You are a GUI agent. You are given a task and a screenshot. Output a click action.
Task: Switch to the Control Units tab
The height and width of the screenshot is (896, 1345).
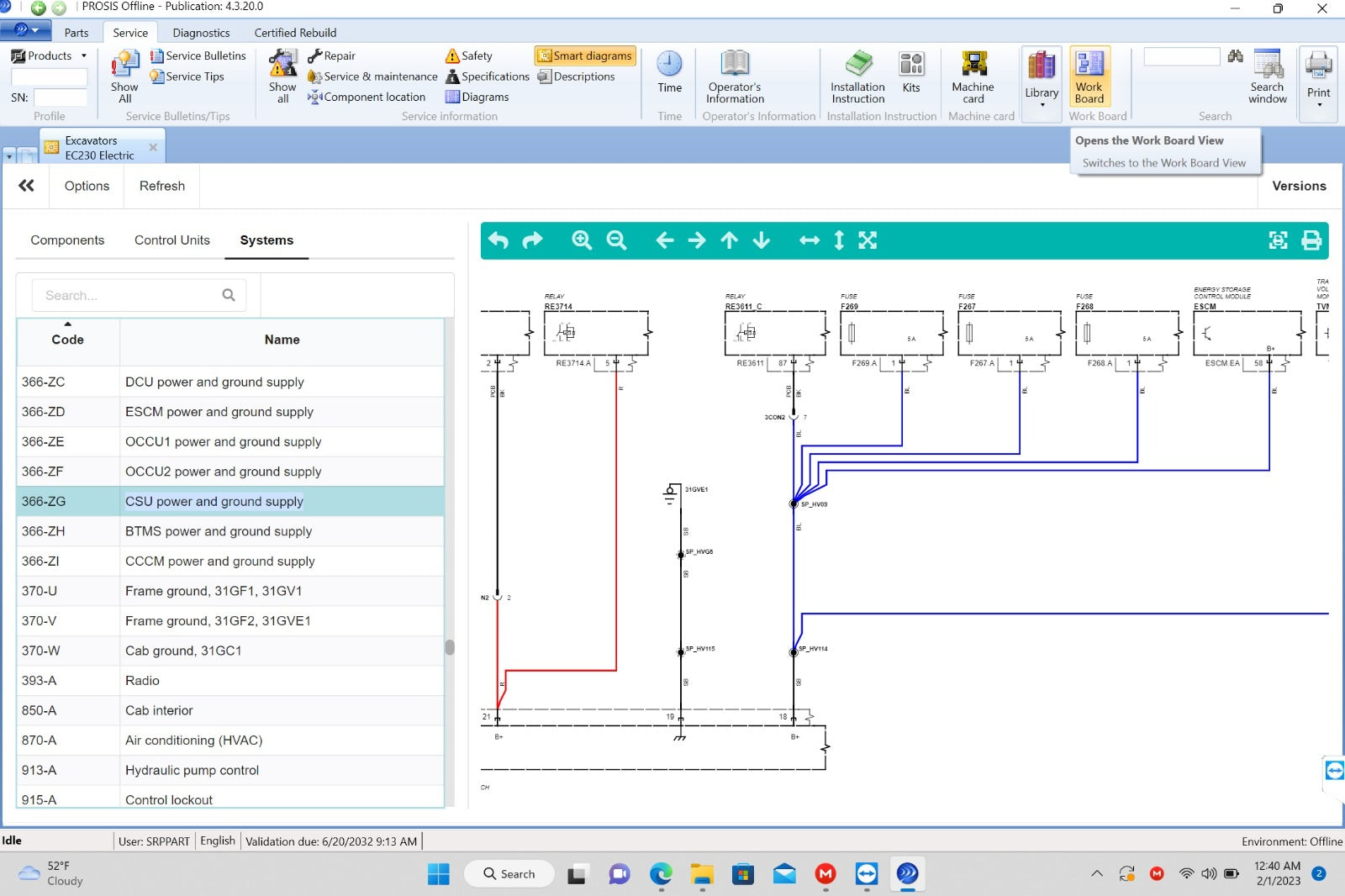171,240
